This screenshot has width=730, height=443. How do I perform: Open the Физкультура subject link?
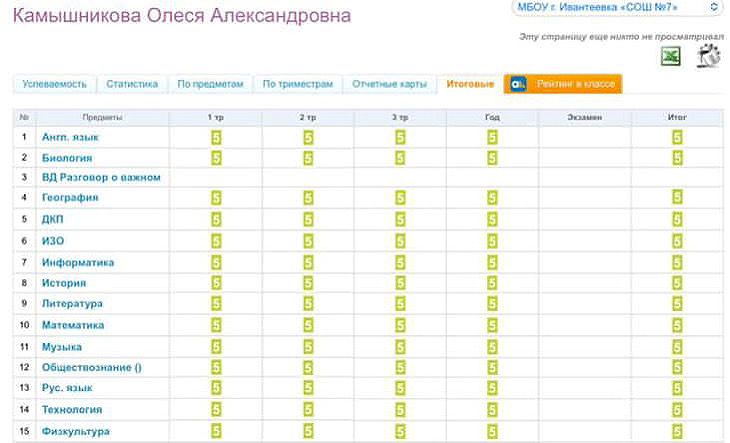click(x=76, y=431)
